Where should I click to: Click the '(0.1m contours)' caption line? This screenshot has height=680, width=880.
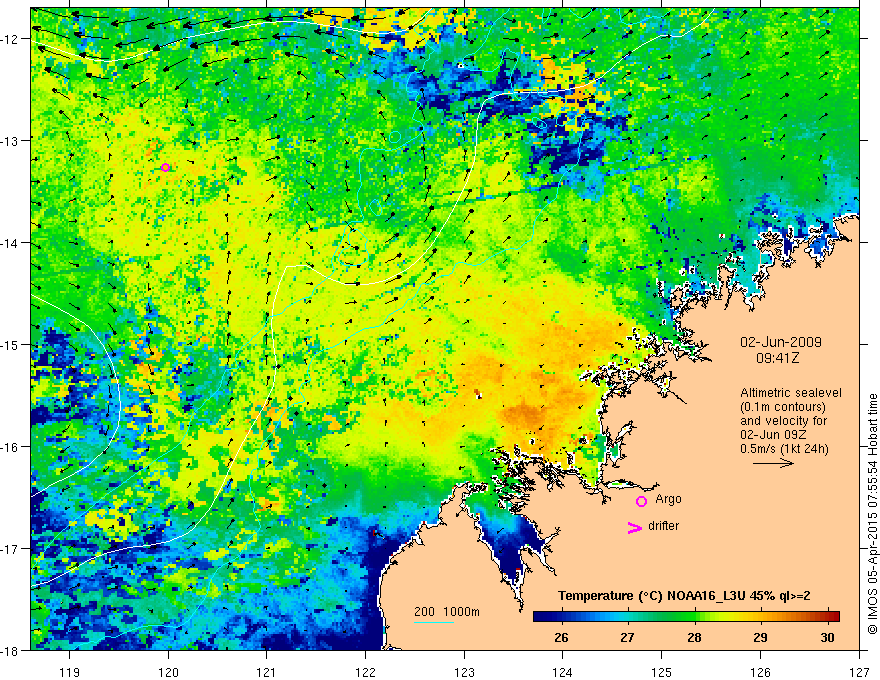coord(783,407)
